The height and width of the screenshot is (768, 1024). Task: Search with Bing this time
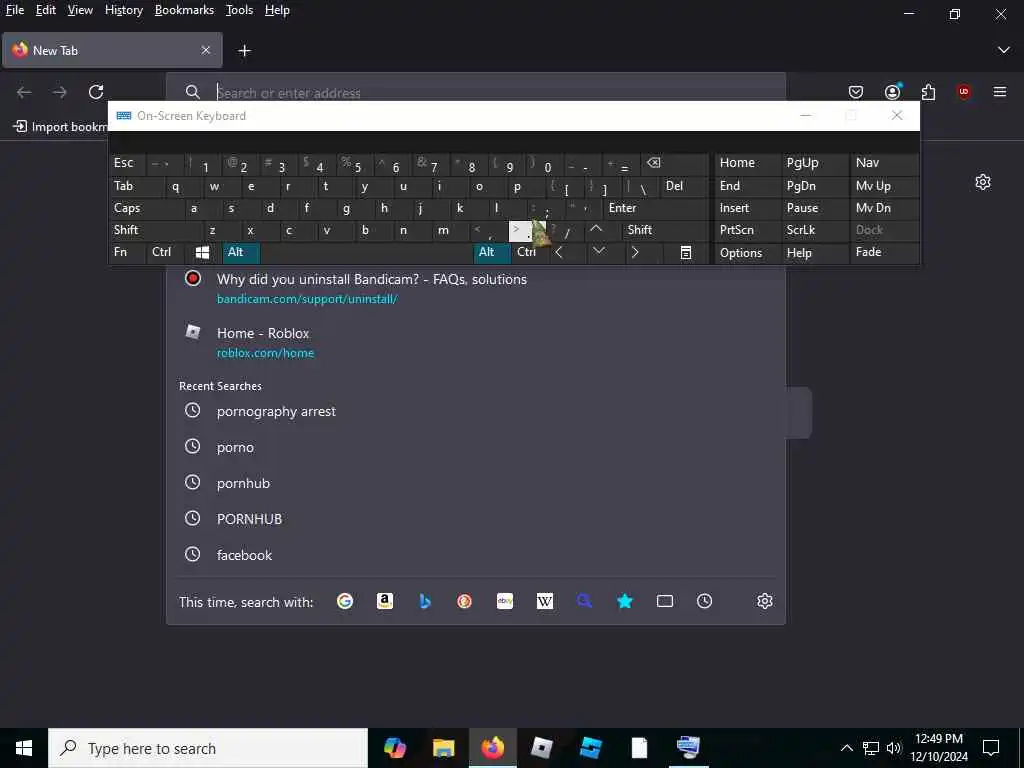click(424, 601)
